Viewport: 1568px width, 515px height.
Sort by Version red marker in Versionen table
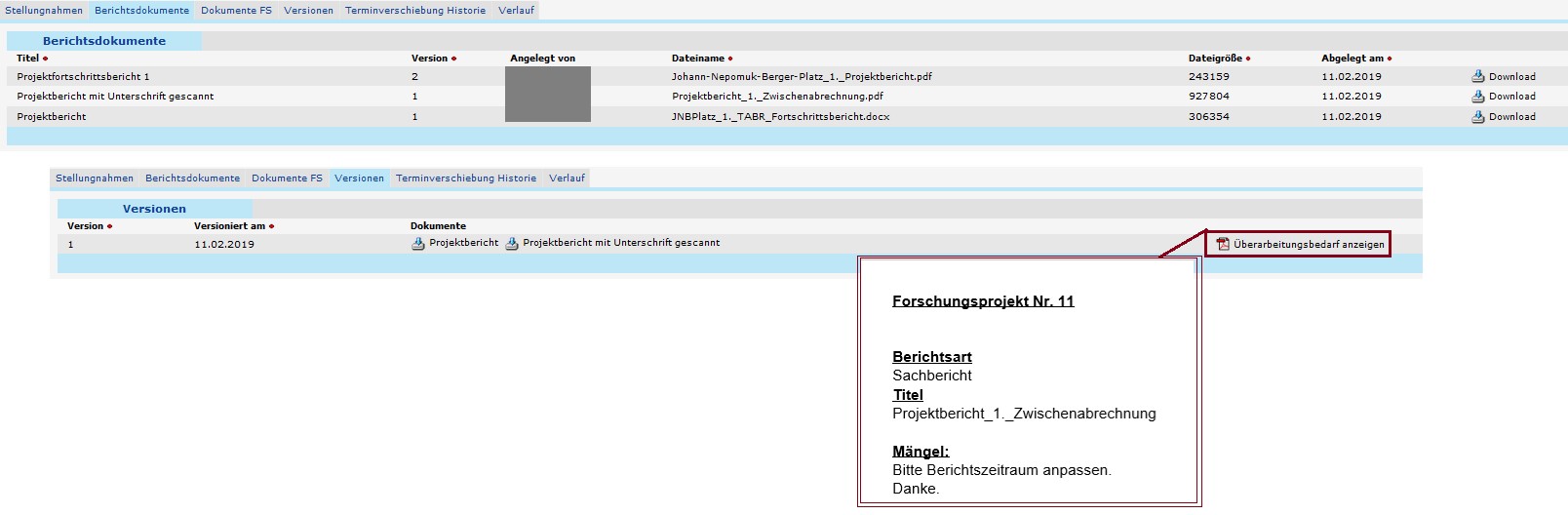pos(110,226)
